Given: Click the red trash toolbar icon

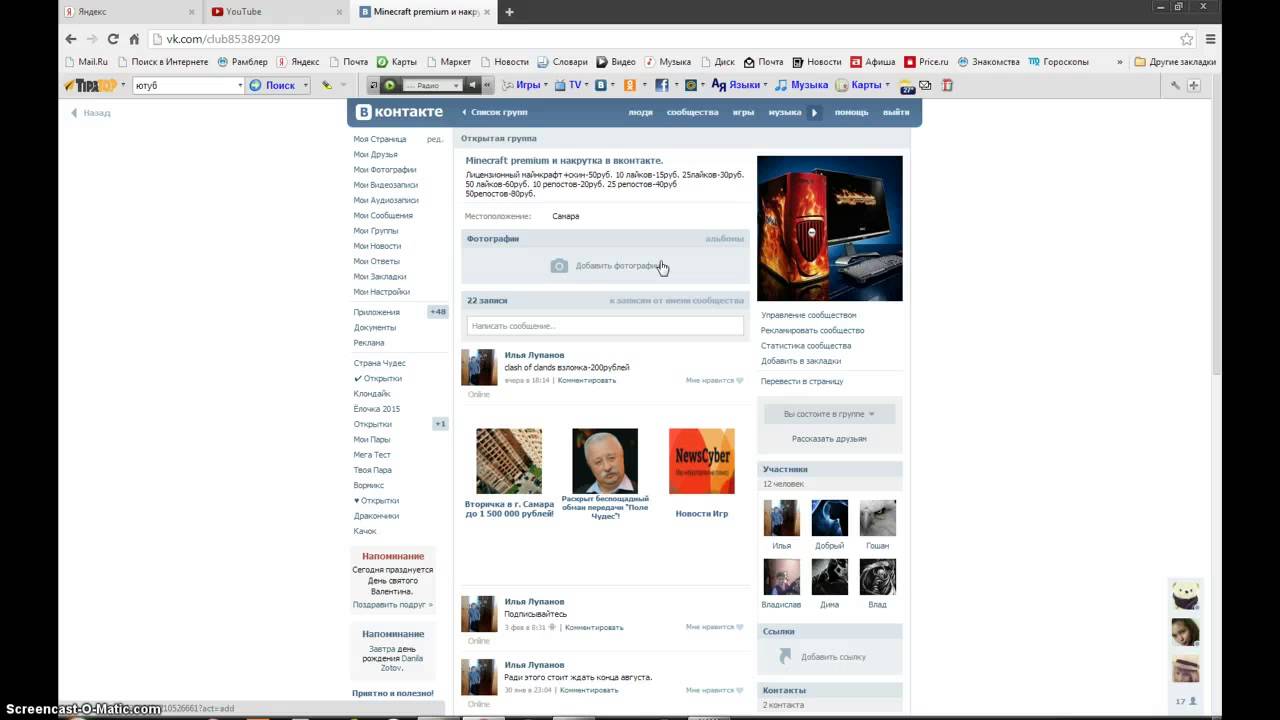Looking at the screenshot, I should [x=947, y=85].
